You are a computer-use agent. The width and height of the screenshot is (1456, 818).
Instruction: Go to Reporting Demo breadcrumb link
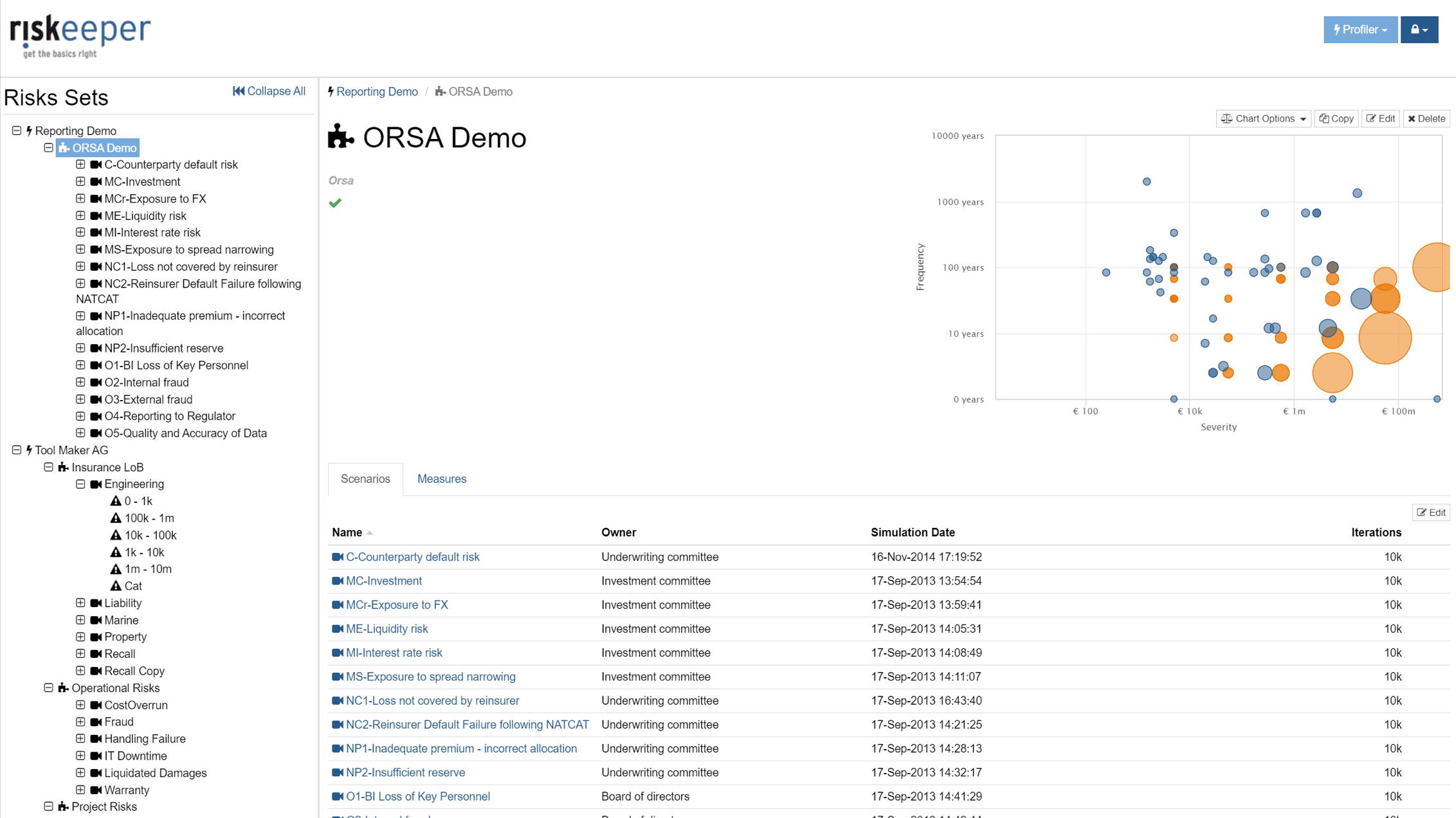click(x=376, y=92)
